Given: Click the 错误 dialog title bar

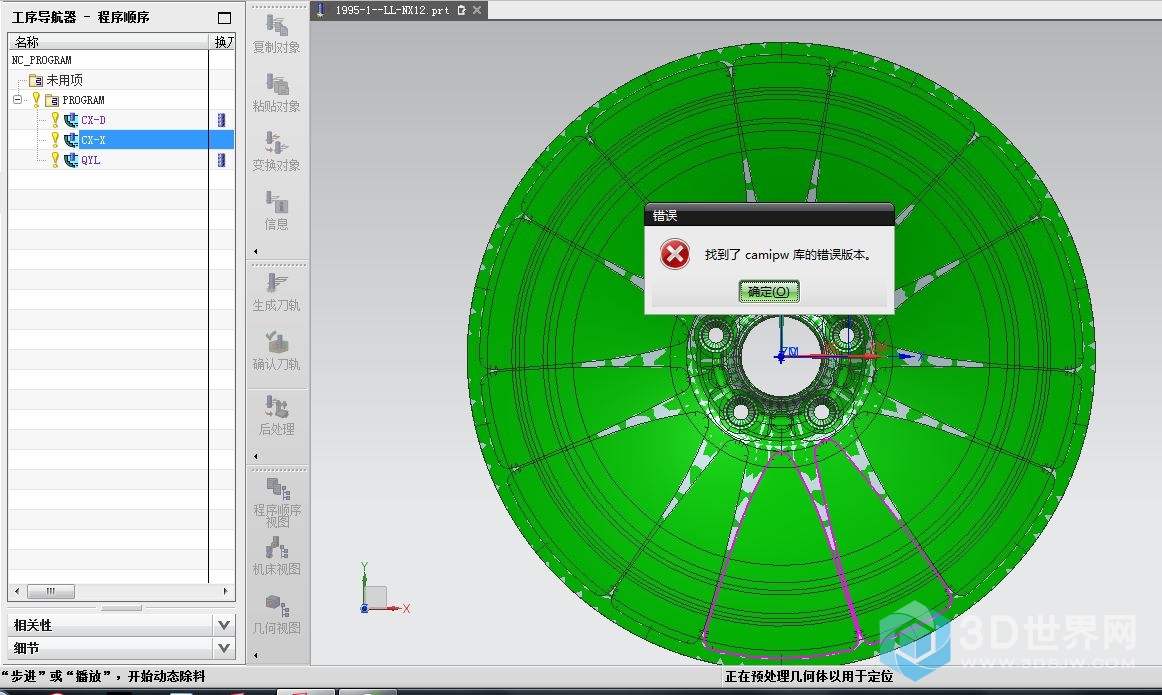Looking at the screenshot, I should point(769,215).
